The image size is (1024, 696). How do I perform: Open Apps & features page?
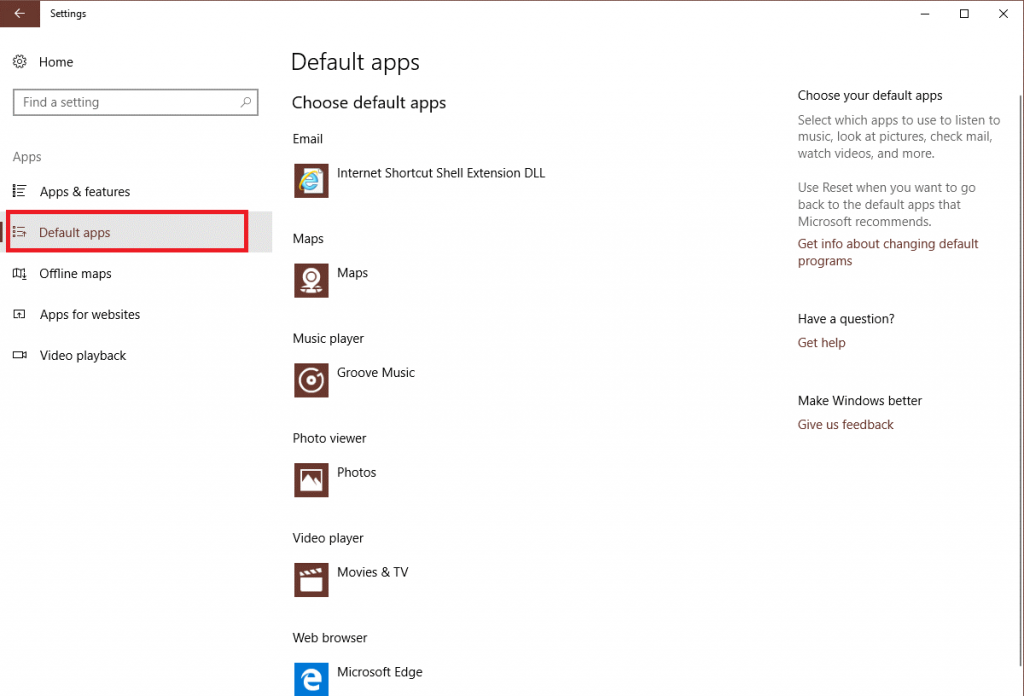click(x=85, y=191)
